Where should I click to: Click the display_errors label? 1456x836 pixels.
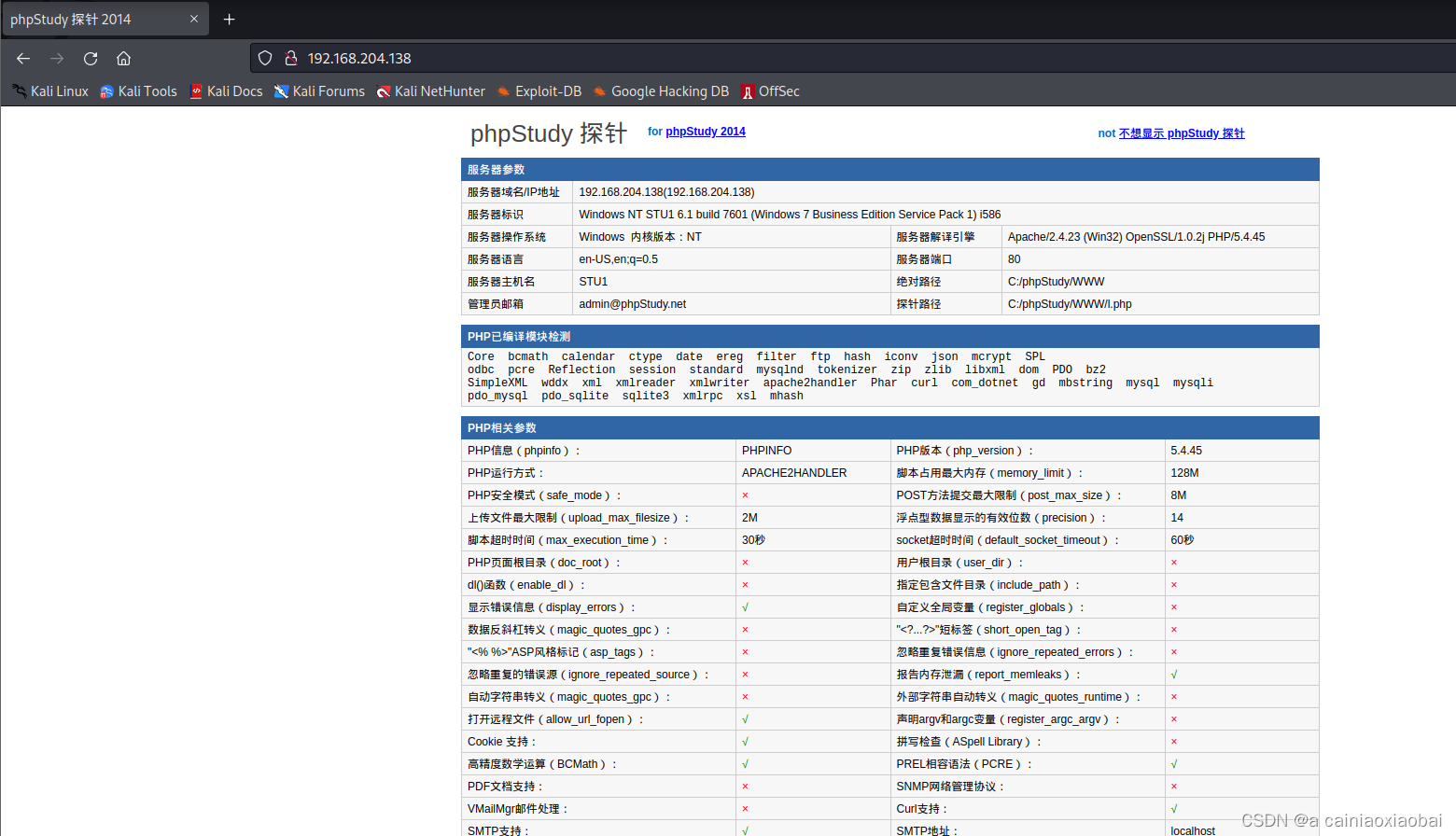552,607
